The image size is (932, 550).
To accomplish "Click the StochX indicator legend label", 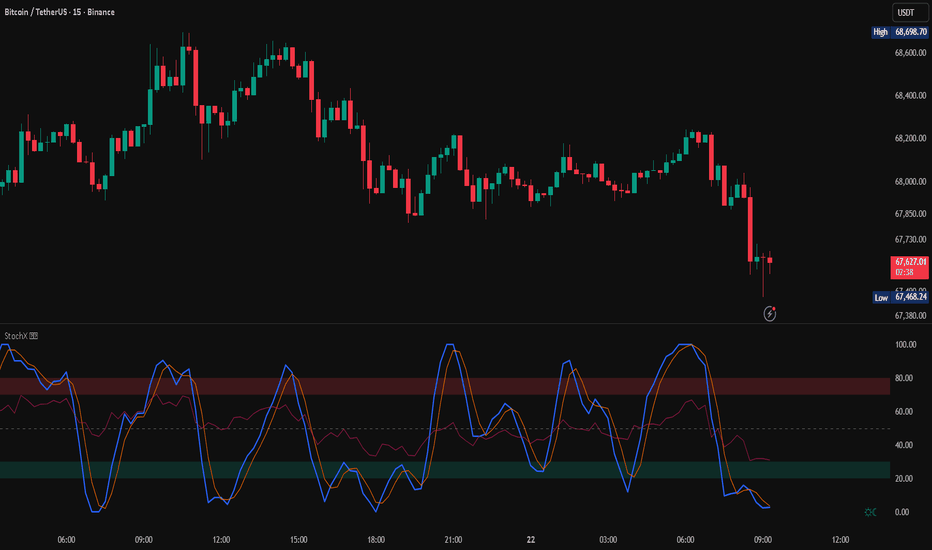I will tap(15, 336).
